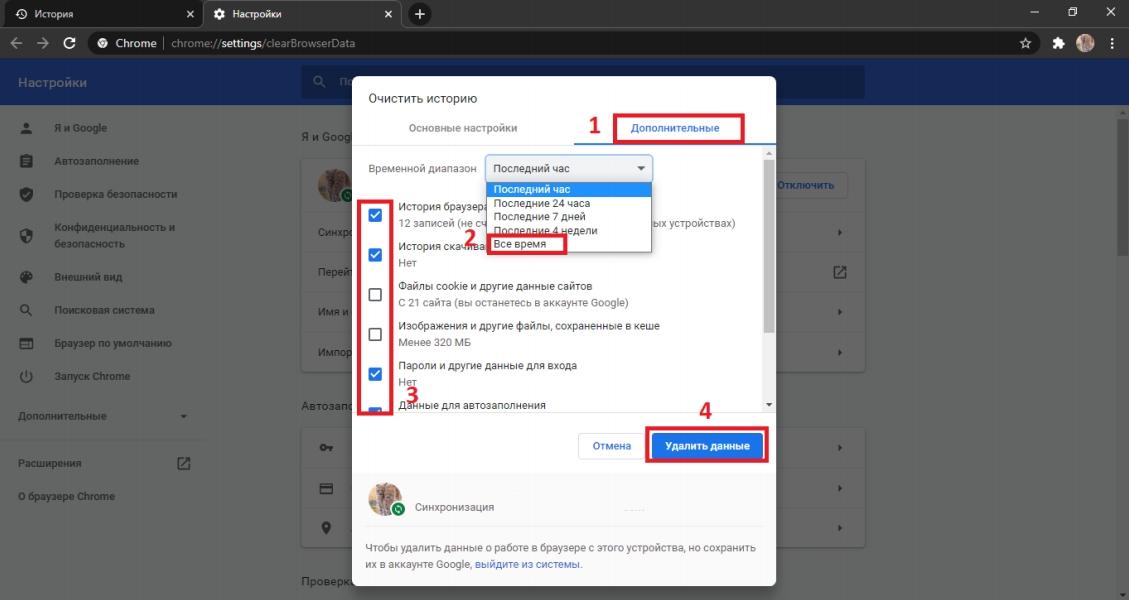The width and height of the screenshot is (1129, 600).
Task: Switch to the Настройки browser tab
Action: point(302,14)
